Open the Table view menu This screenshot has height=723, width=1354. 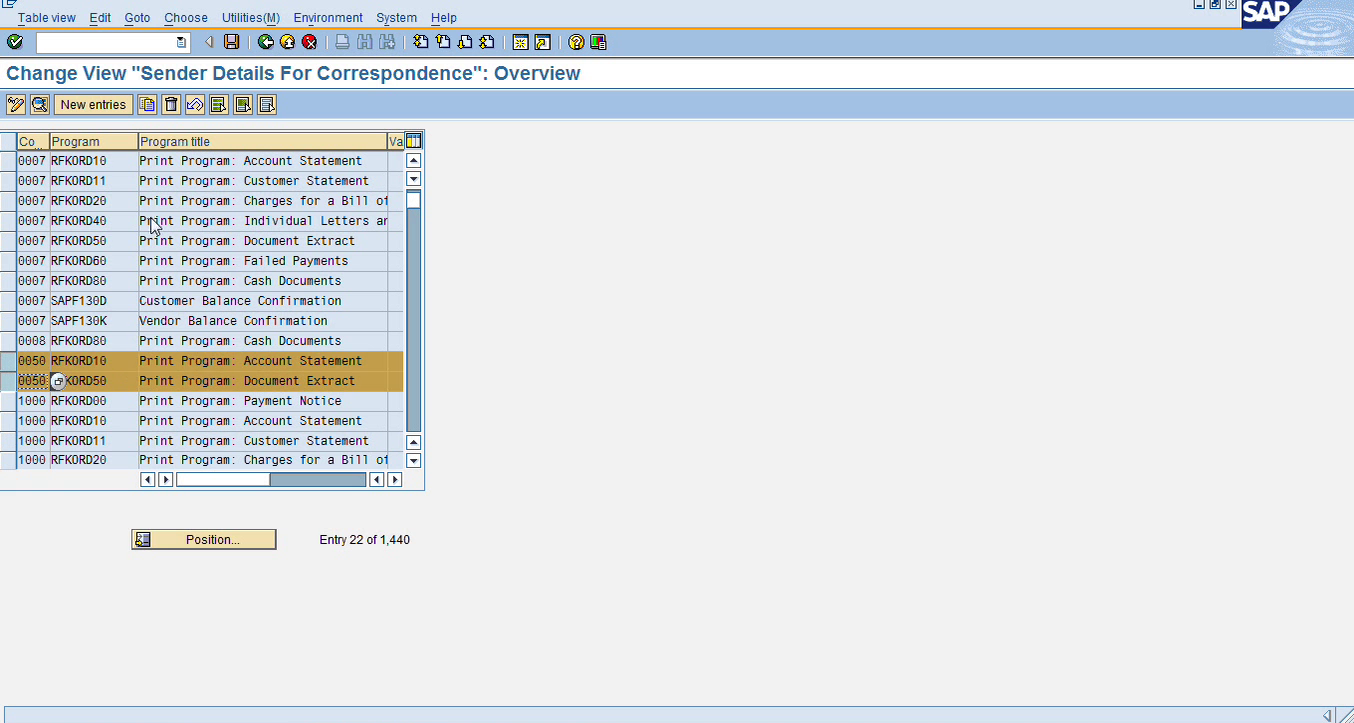tap(46, 18)
